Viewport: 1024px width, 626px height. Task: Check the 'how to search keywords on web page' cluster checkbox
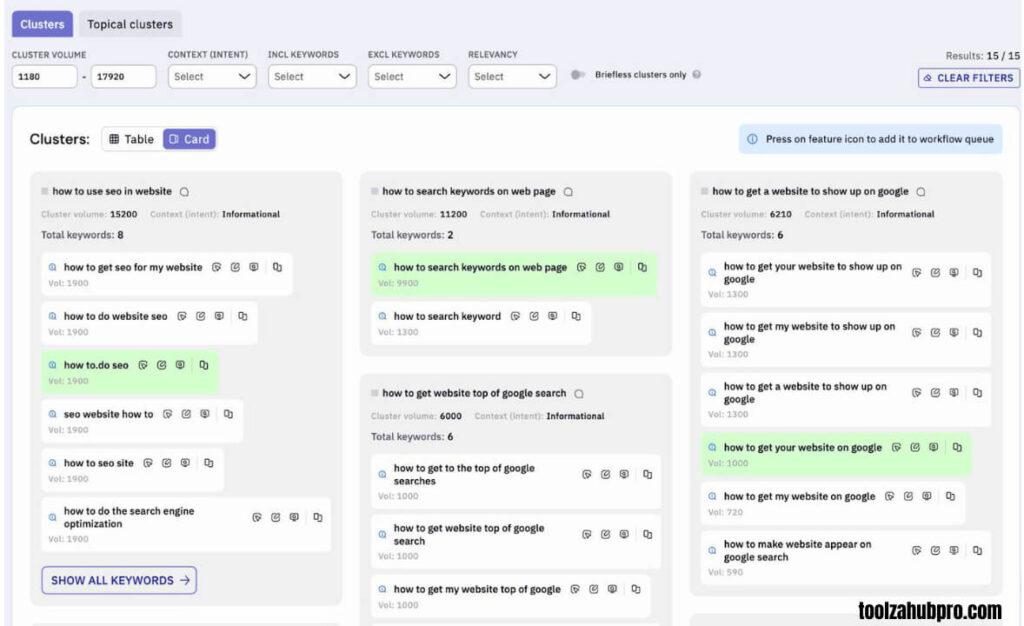pos(375,191)
